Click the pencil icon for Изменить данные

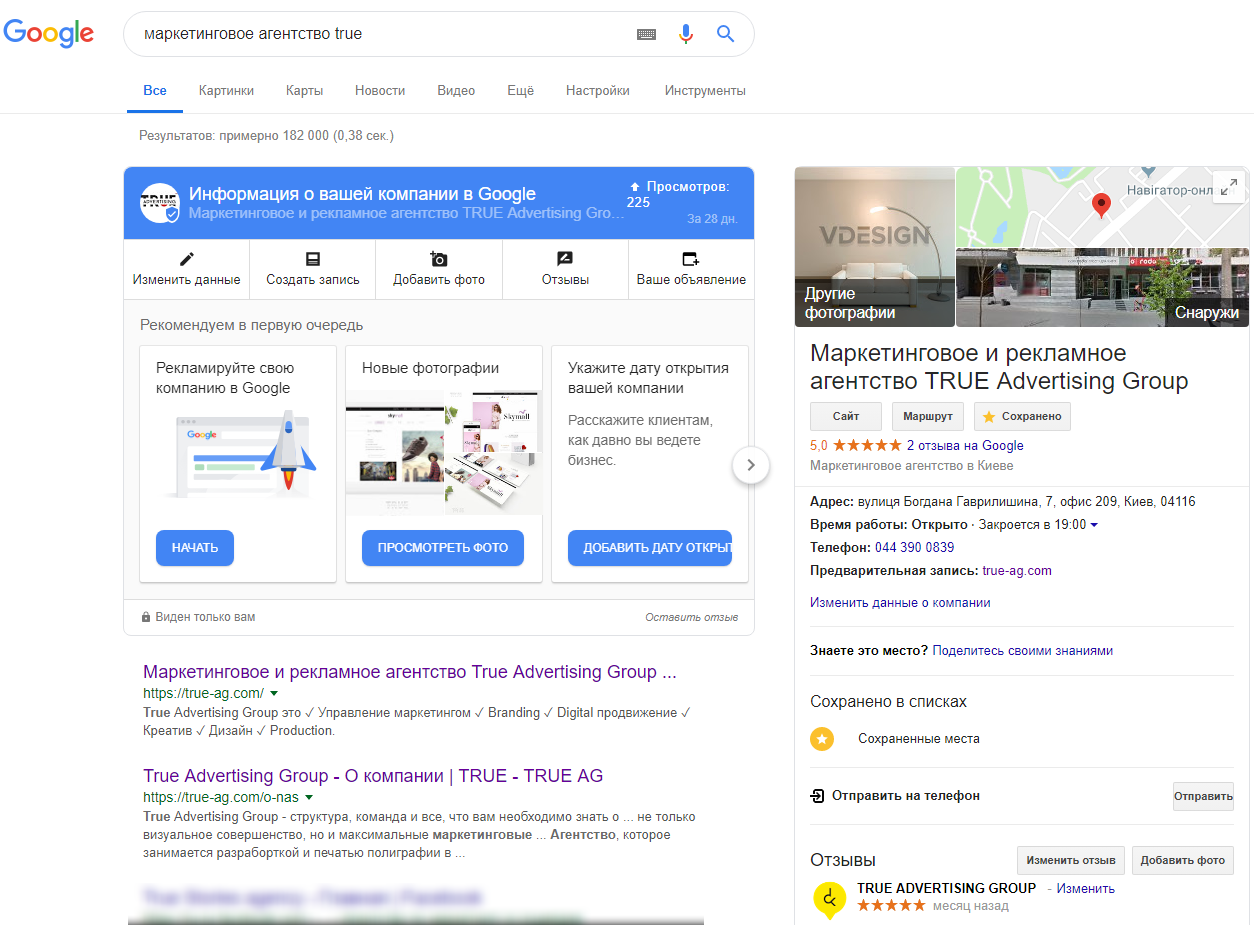pyautogui.click(x=186, y=258)
